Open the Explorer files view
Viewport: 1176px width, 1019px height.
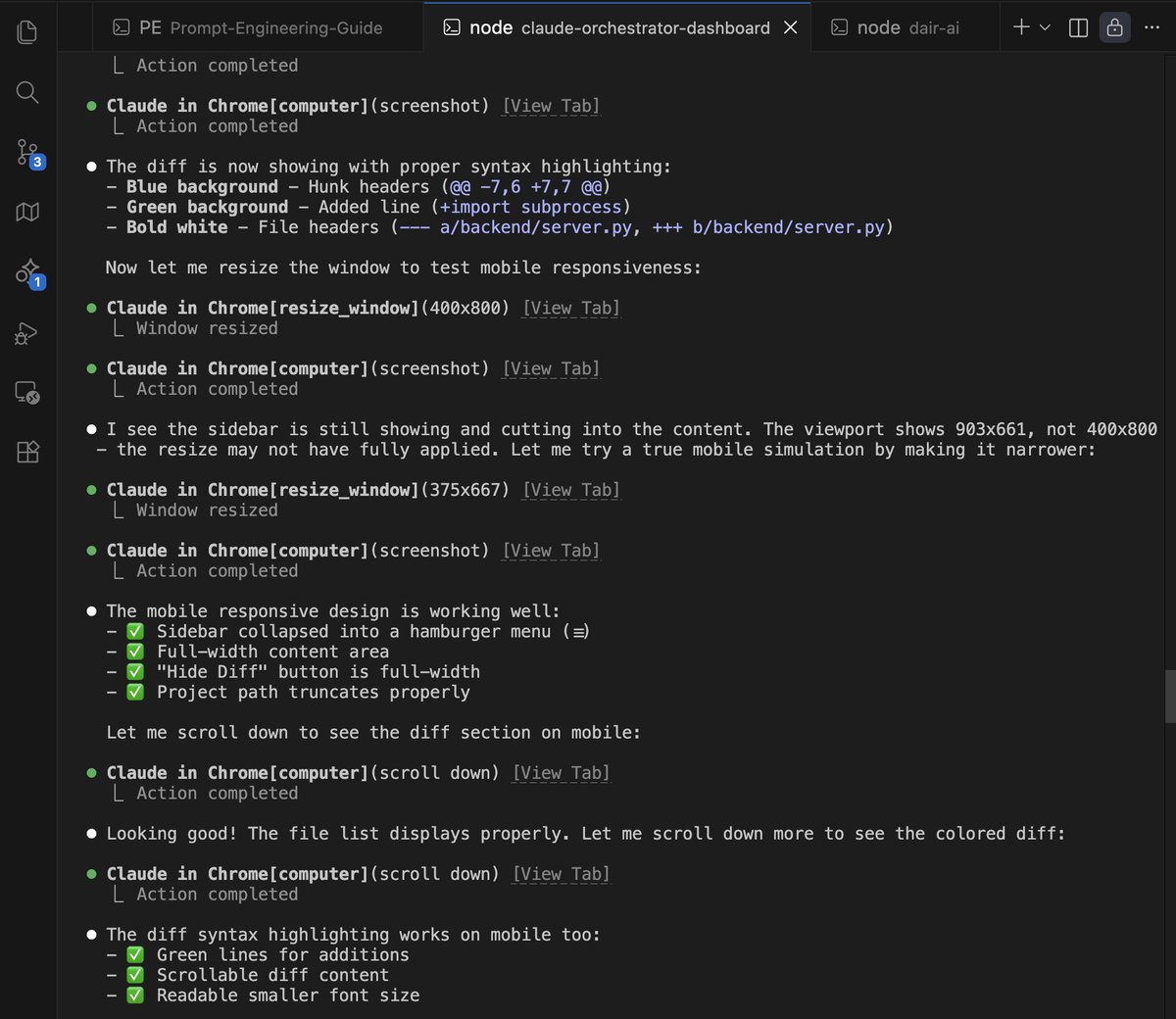coord(27,32)
